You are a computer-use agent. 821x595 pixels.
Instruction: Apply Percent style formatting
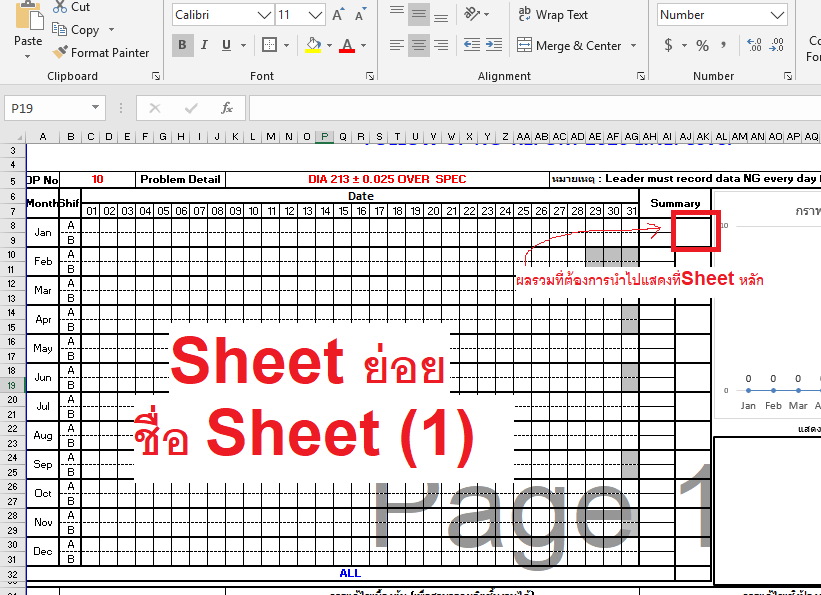point(702,45)
